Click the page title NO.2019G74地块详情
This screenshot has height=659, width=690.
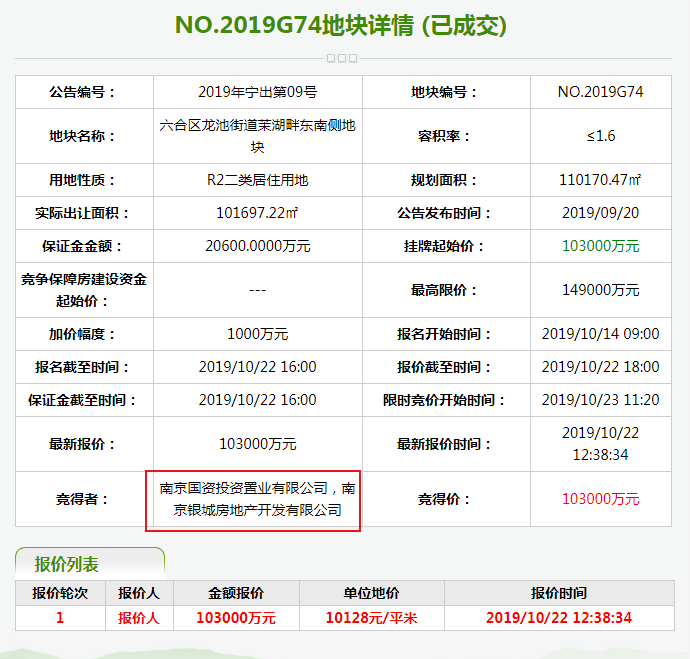[x=341, y=25]
